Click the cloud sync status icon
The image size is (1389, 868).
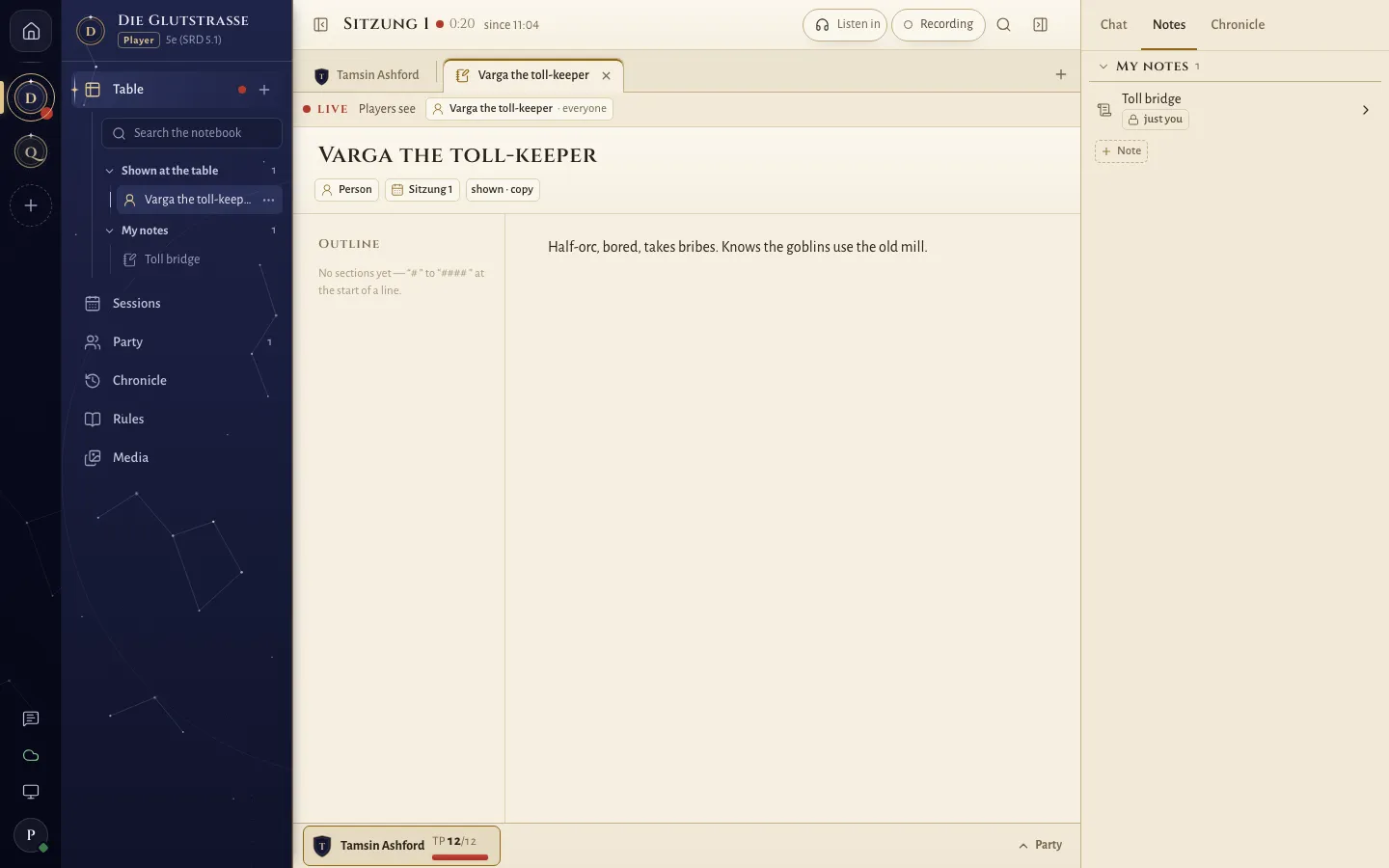coord(31,755)
